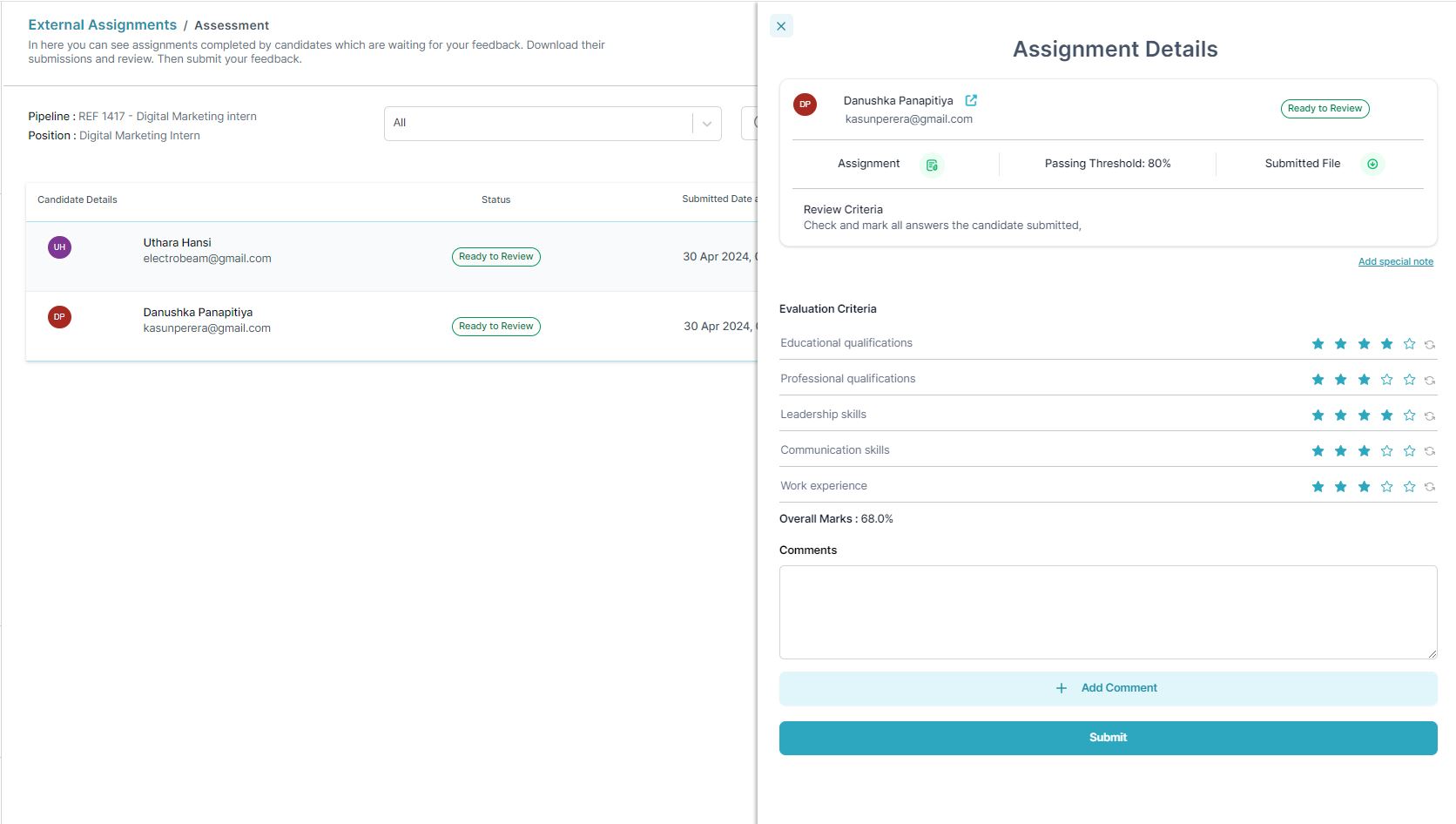Viewport: 1456px width, 824px height.
Task: Give Leadership skills two stars
Action: point(1341,415)
